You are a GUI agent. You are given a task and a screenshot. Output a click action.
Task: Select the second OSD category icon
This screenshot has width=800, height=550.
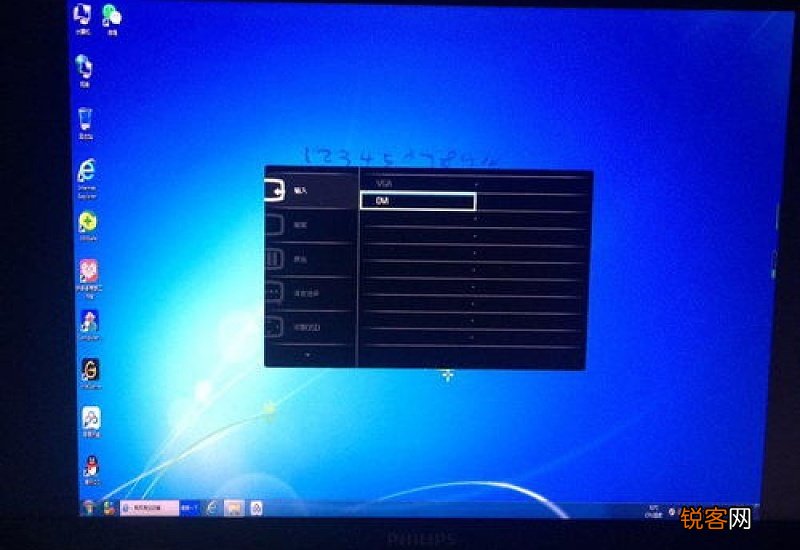(x=274, y=224)
